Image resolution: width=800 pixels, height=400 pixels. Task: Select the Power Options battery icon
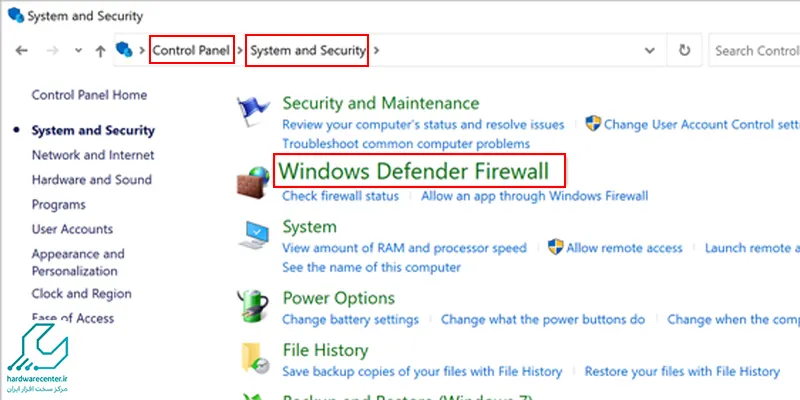point(253,306)
